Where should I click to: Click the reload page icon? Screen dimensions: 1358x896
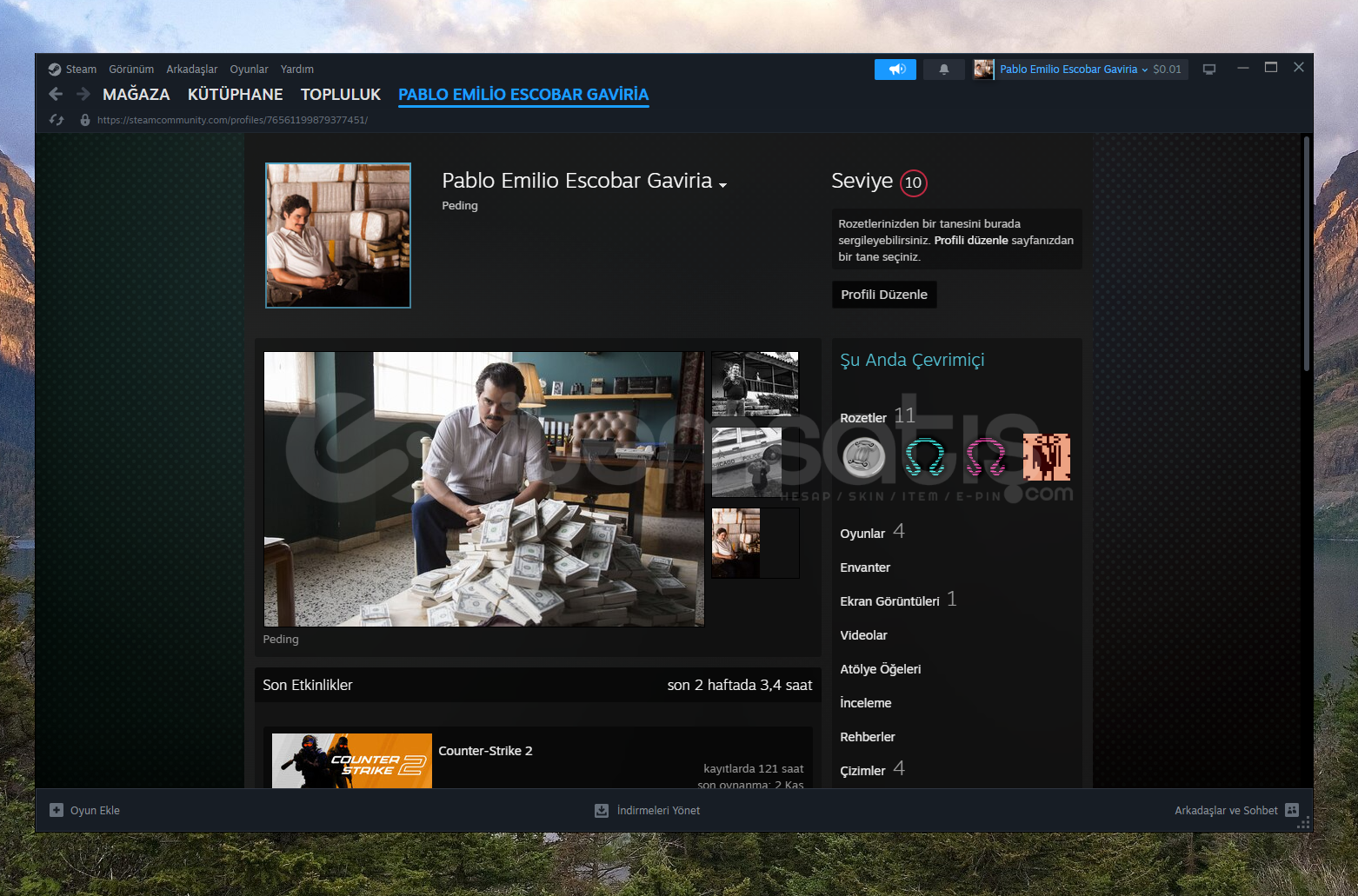(x=57, y=120)
